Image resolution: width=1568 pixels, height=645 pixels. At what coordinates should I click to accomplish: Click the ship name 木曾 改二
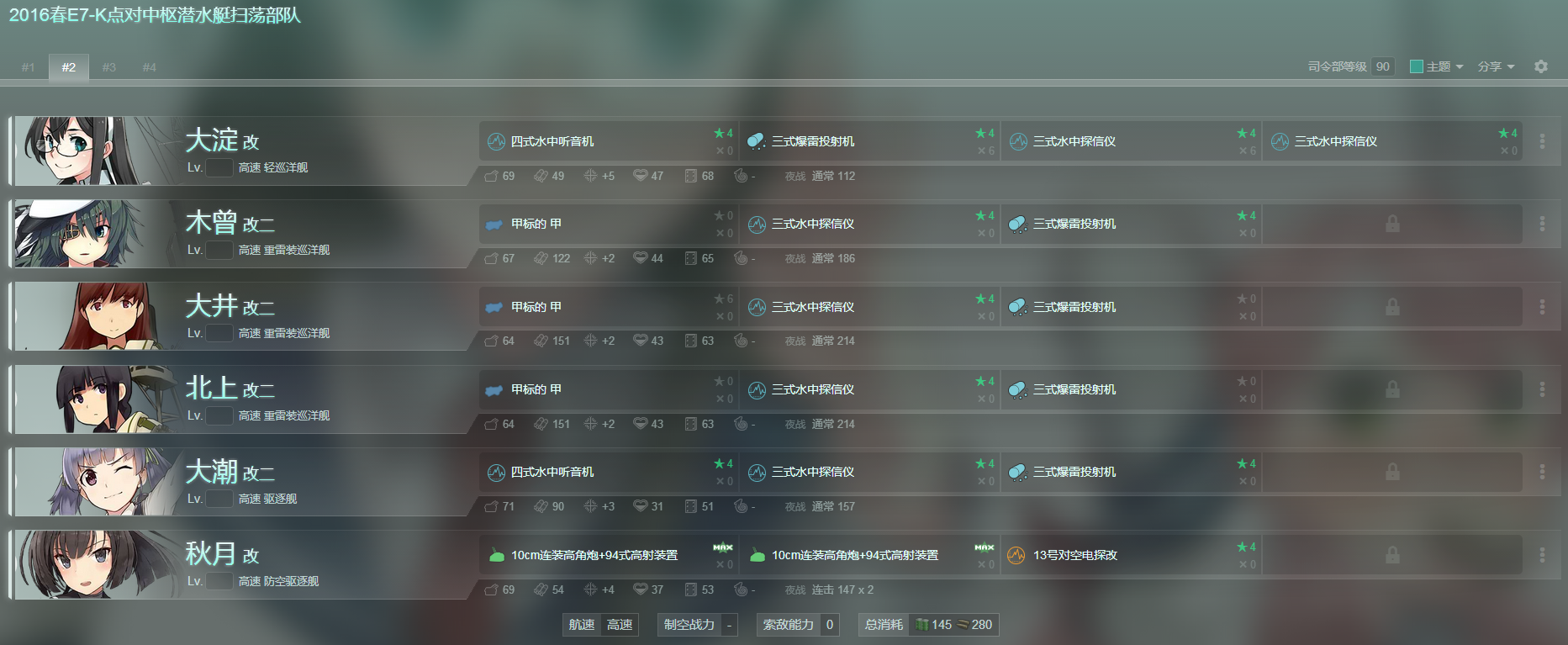pos(230,223)
